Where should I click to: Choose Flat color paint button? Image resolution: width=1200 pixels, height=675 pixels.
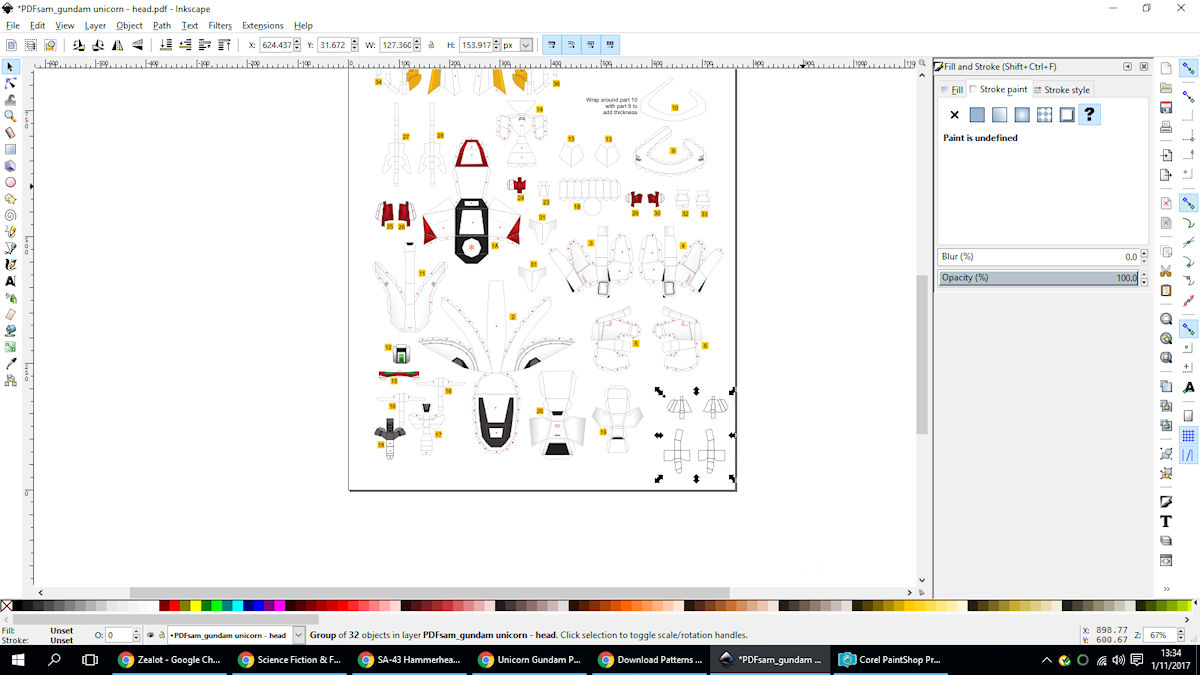[977, 115]
